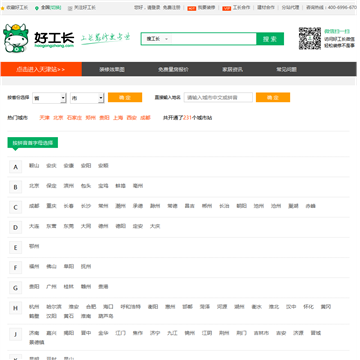Click the red HOT badge icon
Viewport: 360px width, 360px height.
[192, 8]
